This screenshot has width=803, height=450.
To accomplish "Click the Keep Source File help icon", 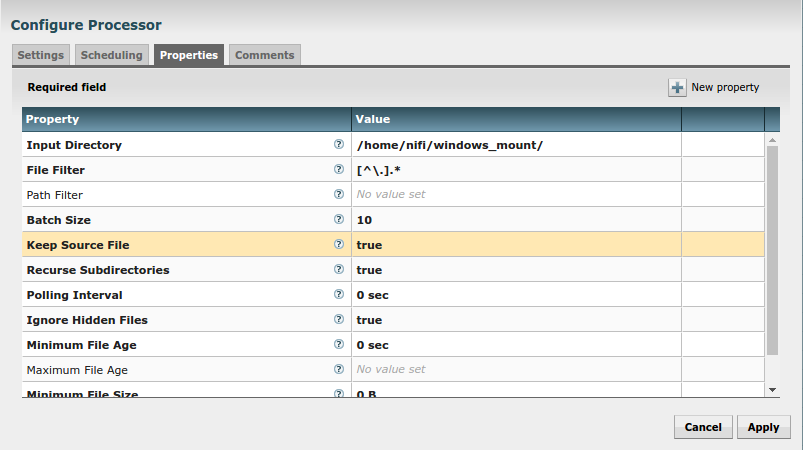I will point(339,244).
